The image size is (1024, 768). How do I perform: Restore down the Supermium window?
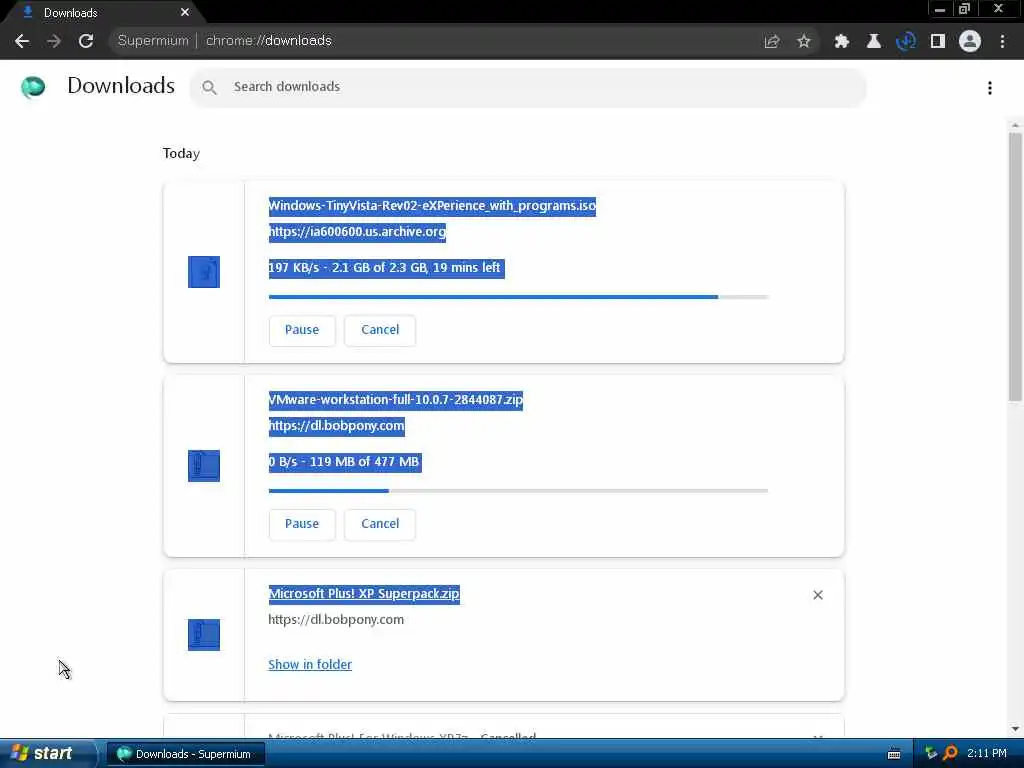pyautogui.click(x=964, y=9)
